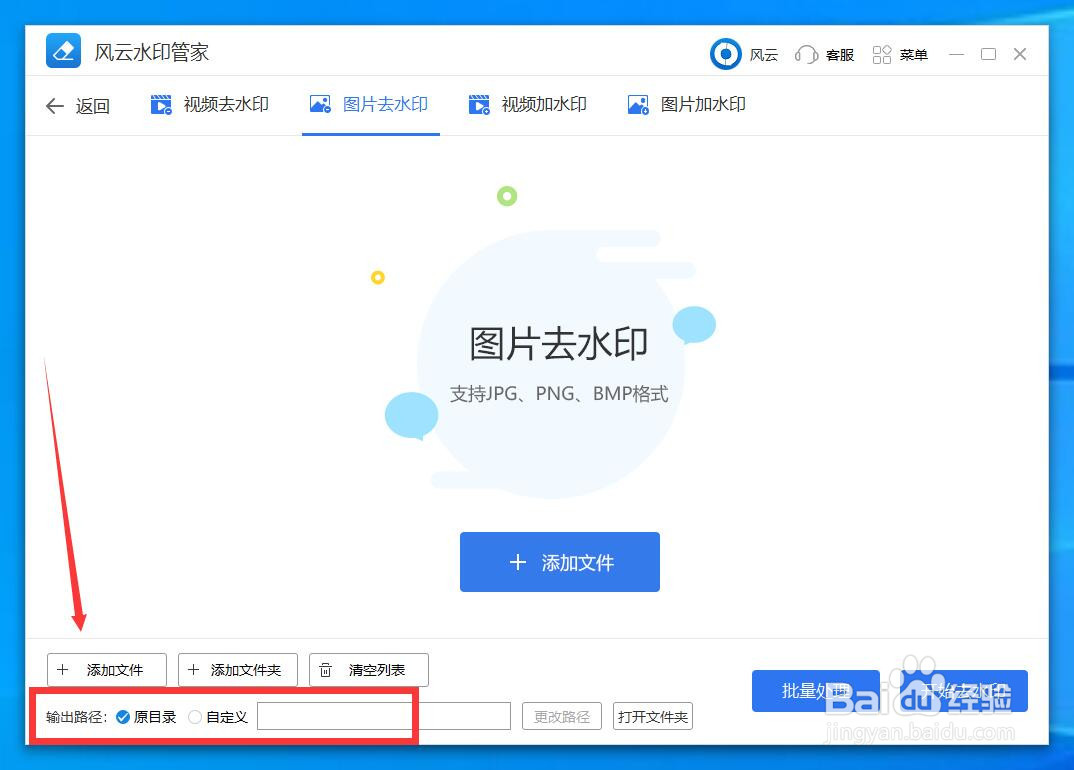1074x770 pixels.
Task: Enable custom output directory radio
Action: point(195,716)
